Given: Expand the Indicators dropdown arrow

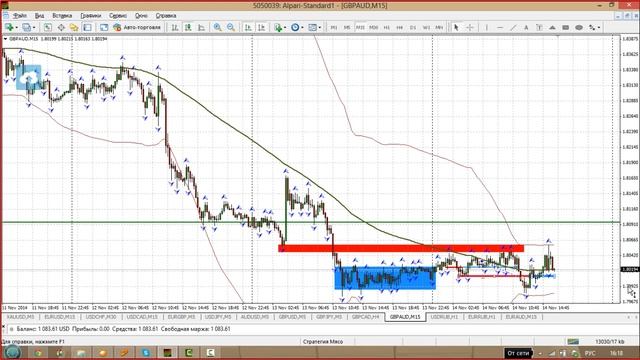Looking at the screenshot, I should point(285,27).
